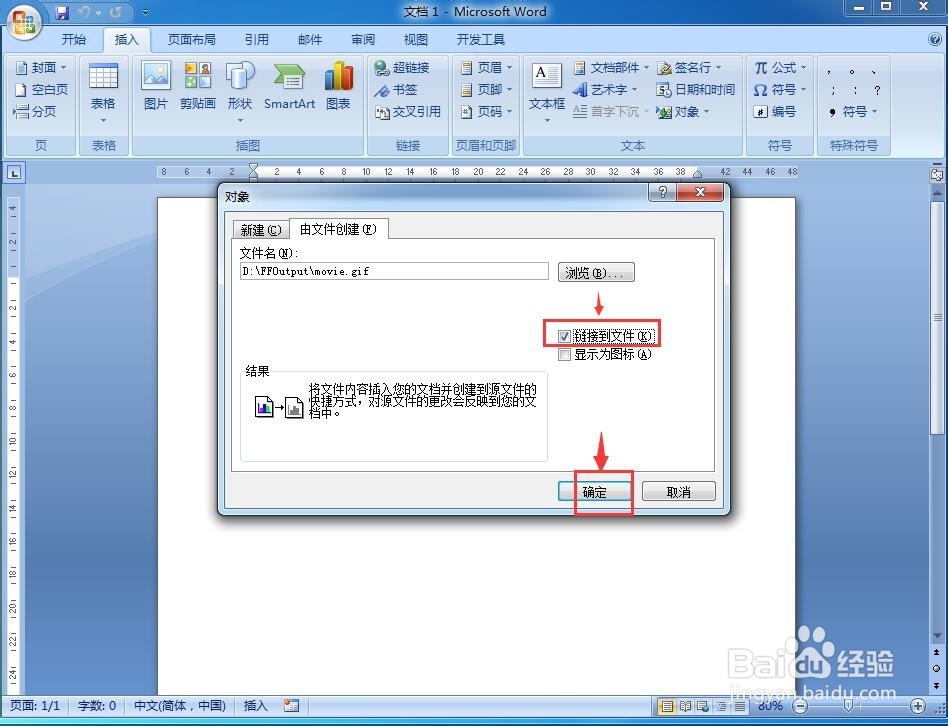Open the View (视图) tab
The width and height of the screenshot is (948, 726).
(x=416, y=40)
